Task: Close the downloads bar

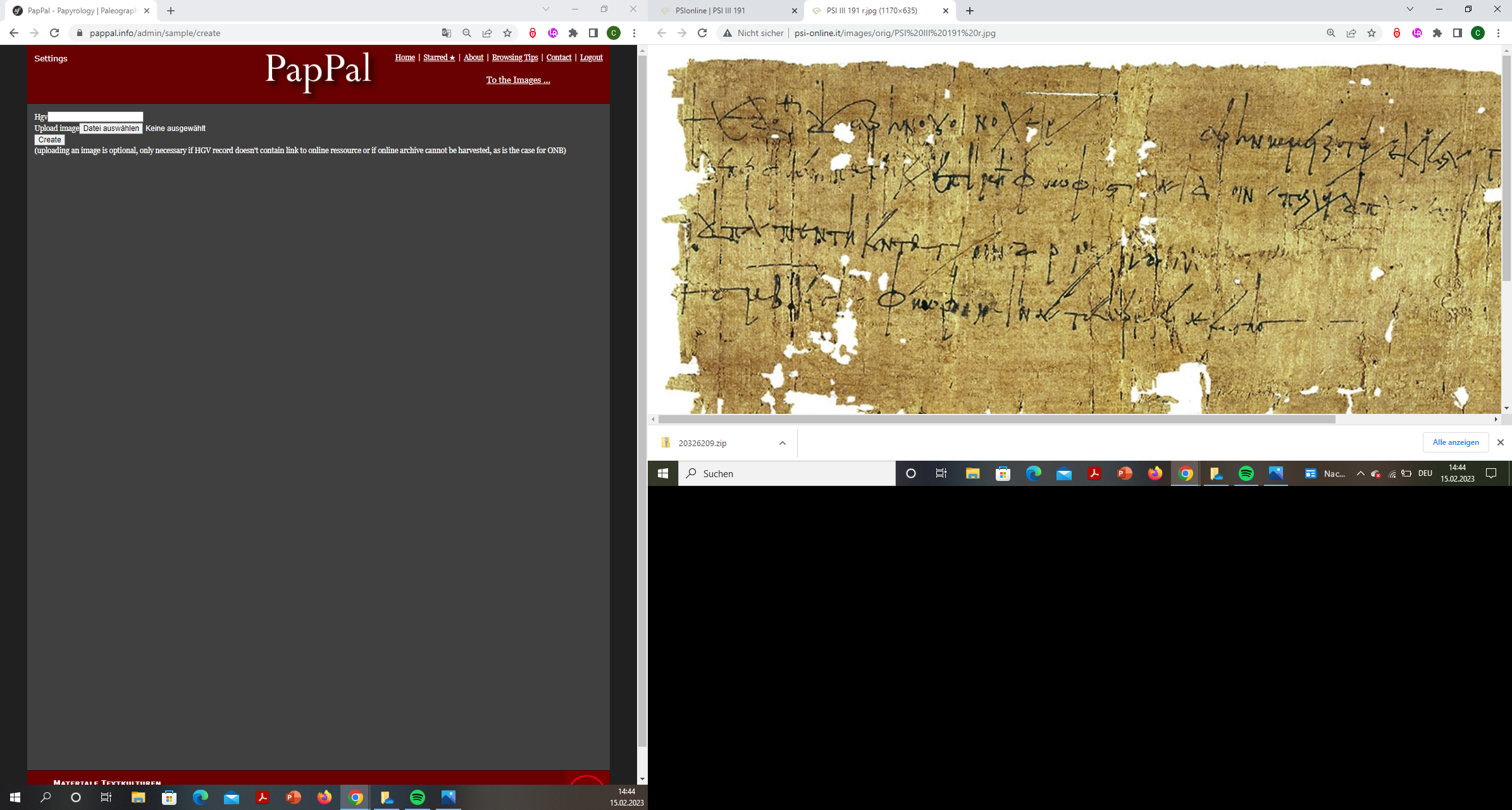Action: (1500, 442)
